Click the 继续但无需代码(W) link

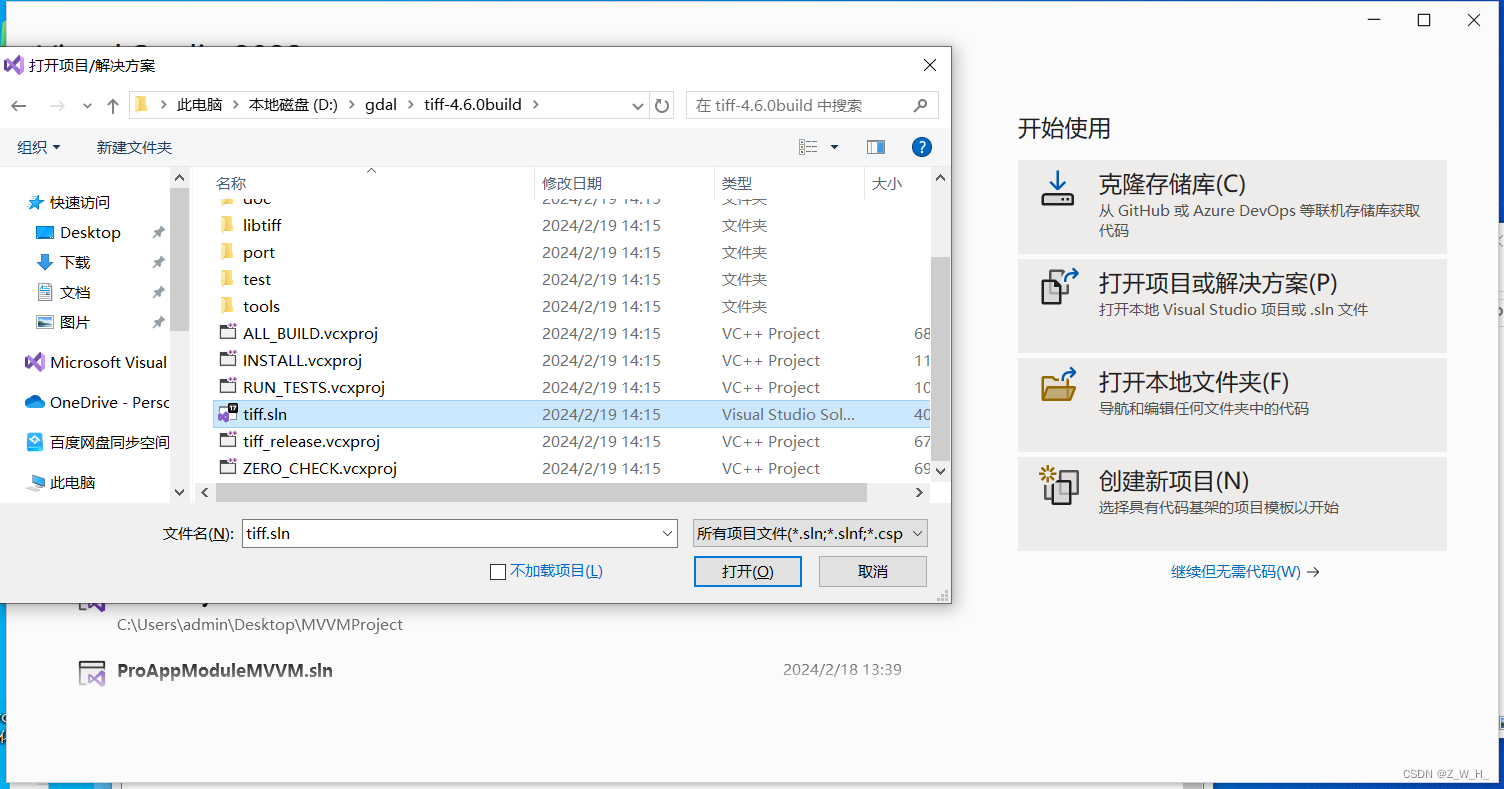click(x=1245, y=572)
